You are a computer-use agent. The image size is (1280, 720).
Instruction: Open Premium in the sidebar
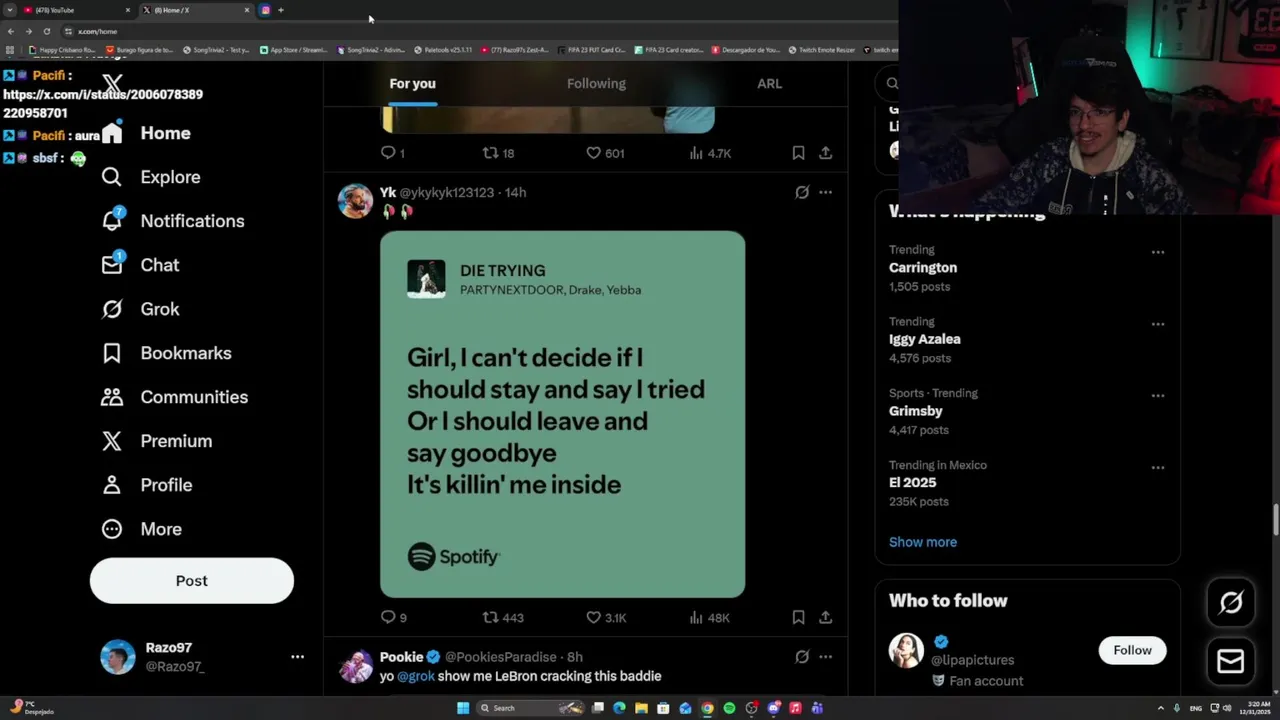pos(156,441)
